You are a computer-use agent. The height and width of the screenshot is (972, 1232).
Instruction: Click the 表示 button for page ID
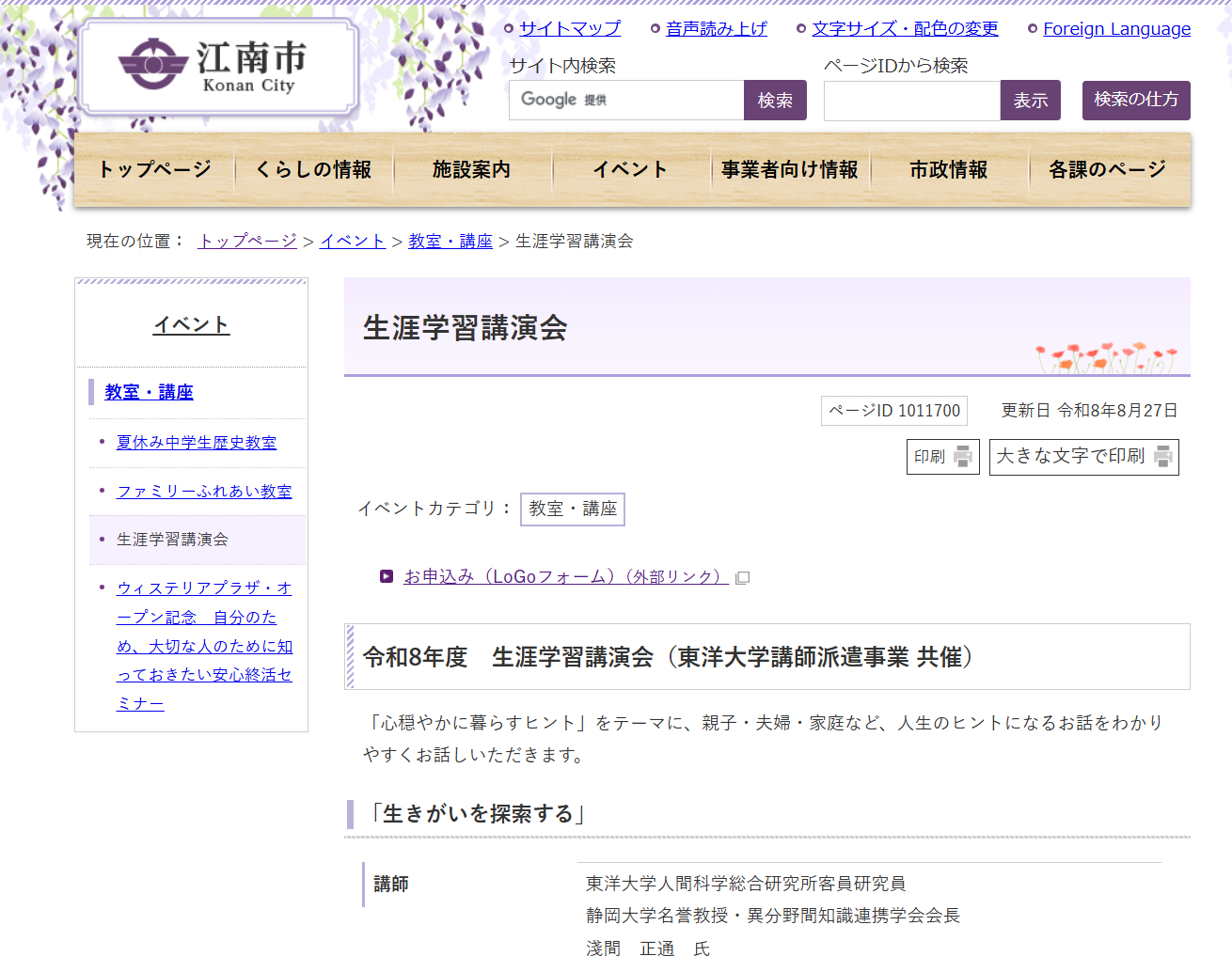pos(1031,101)
